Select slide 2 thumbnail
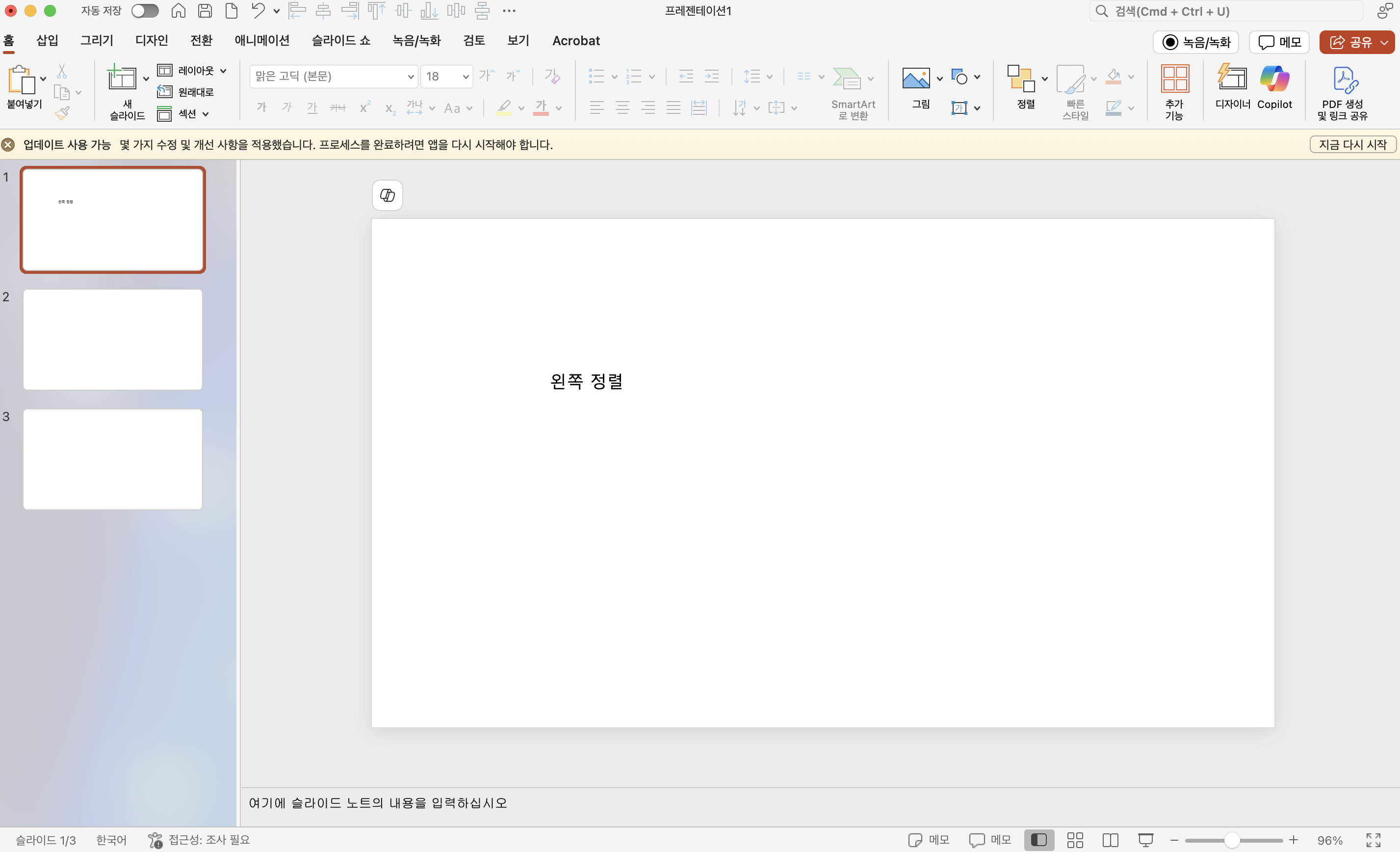The width and height of the screenshot is (1400, 852). [x=112, y=339]
